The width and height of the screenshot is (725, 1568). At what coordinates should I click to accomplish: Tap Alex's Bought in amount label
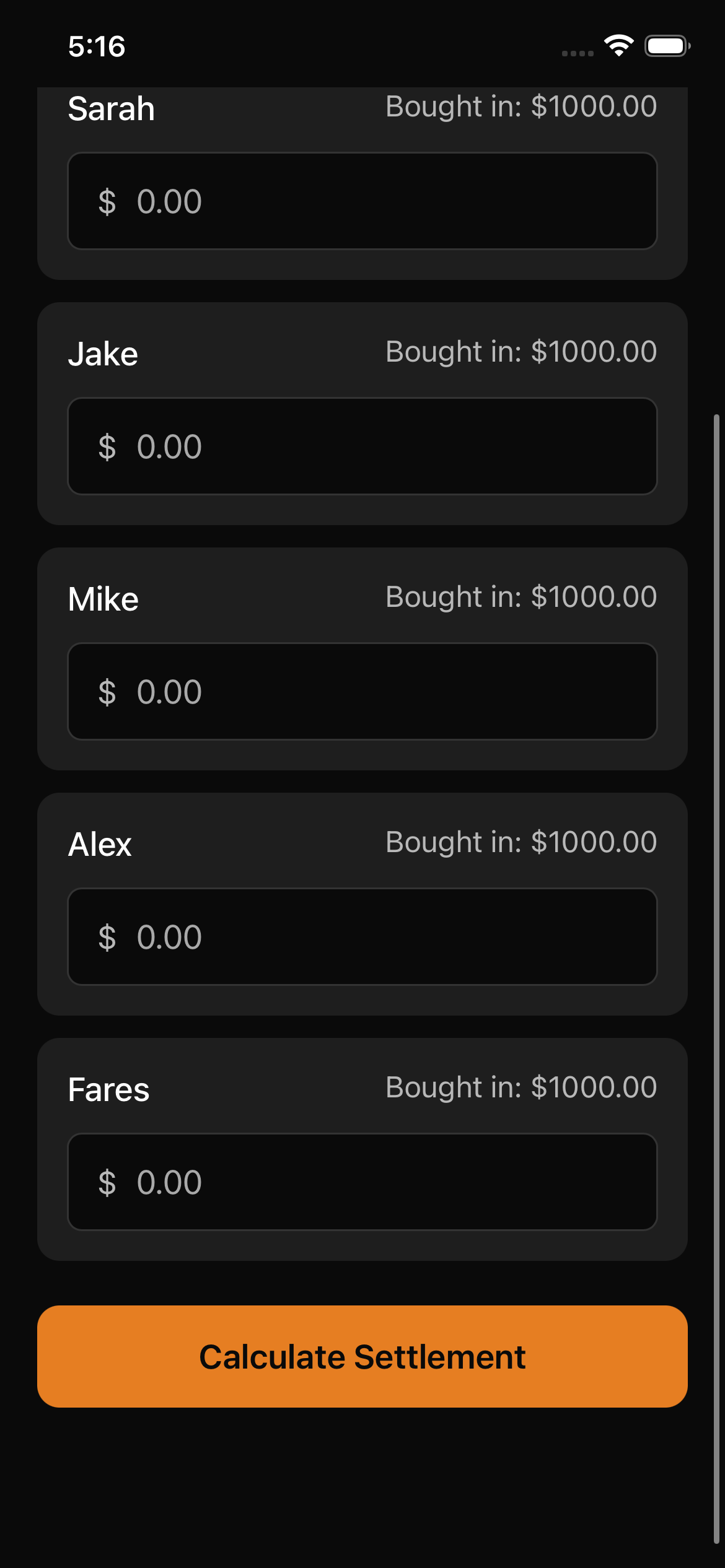521,842
